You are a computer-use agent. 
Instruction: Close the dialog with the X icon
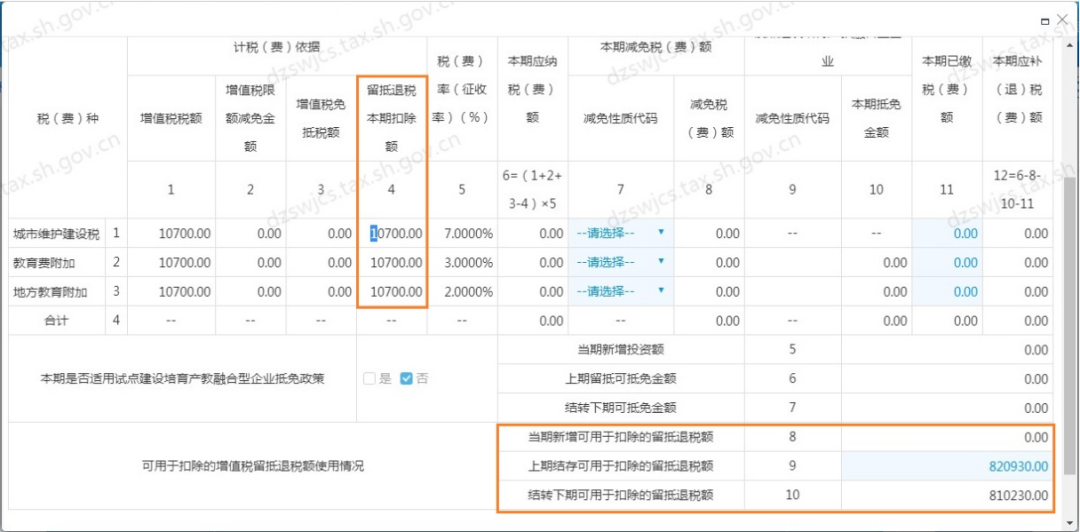point(1061,21)
